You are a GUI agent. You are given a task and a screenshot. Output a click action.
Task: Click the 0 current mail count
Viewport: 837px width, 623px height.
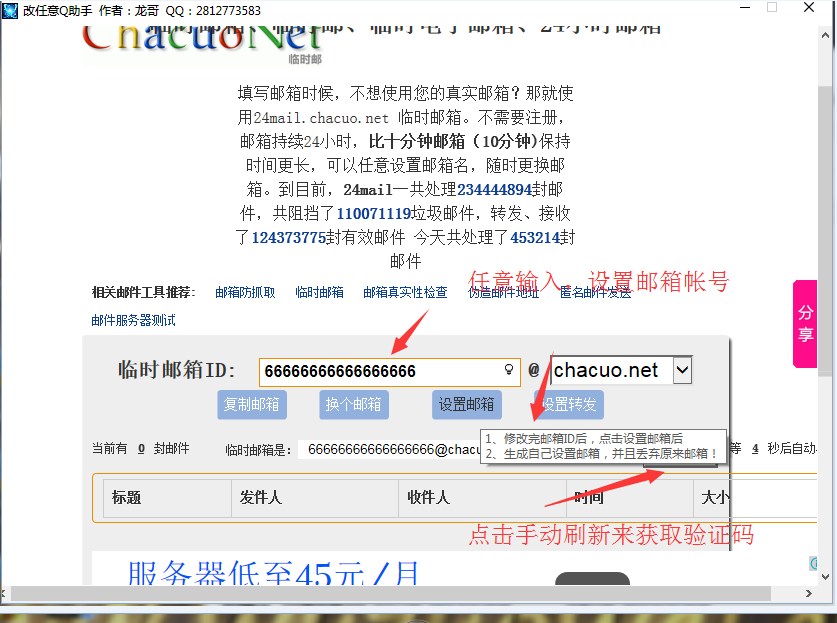[141, 448]
